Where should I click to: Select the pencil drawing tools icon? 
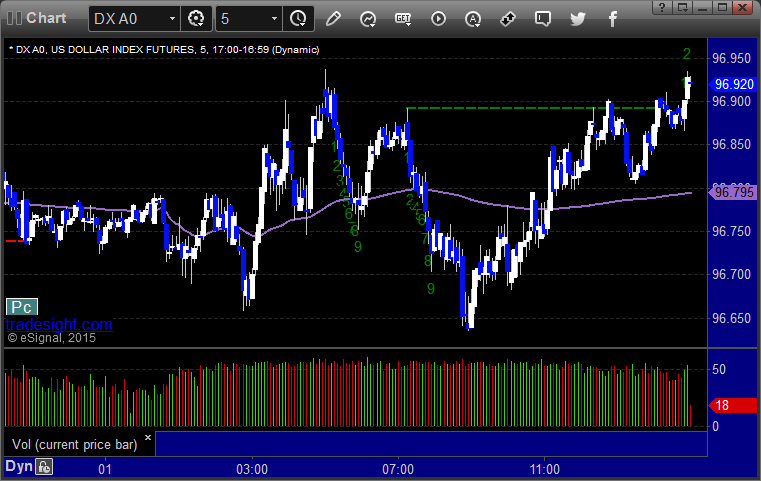click(x=333, y=19)
